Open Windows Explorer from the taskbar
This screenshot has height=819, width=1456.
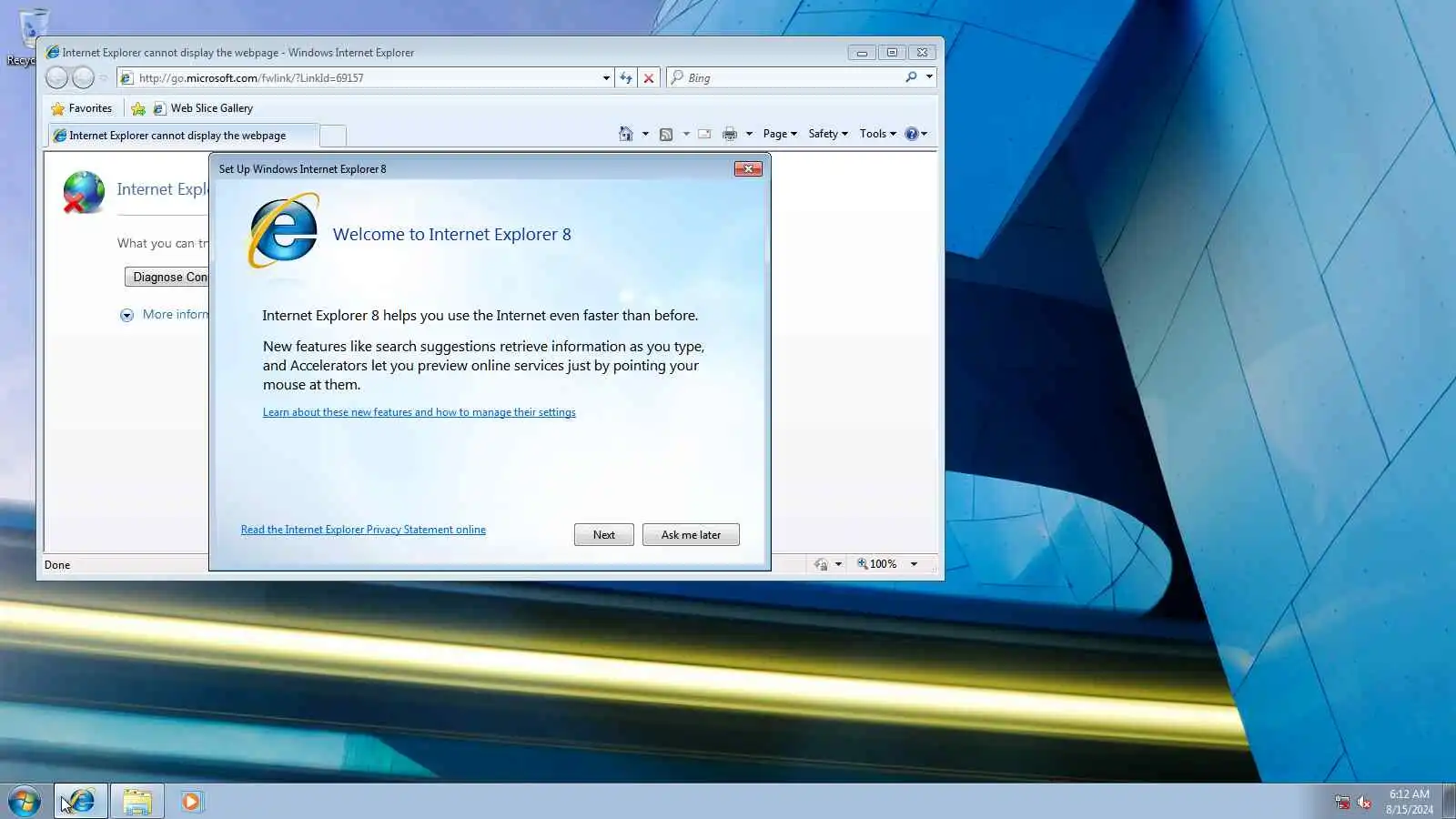tap(137, 802)
